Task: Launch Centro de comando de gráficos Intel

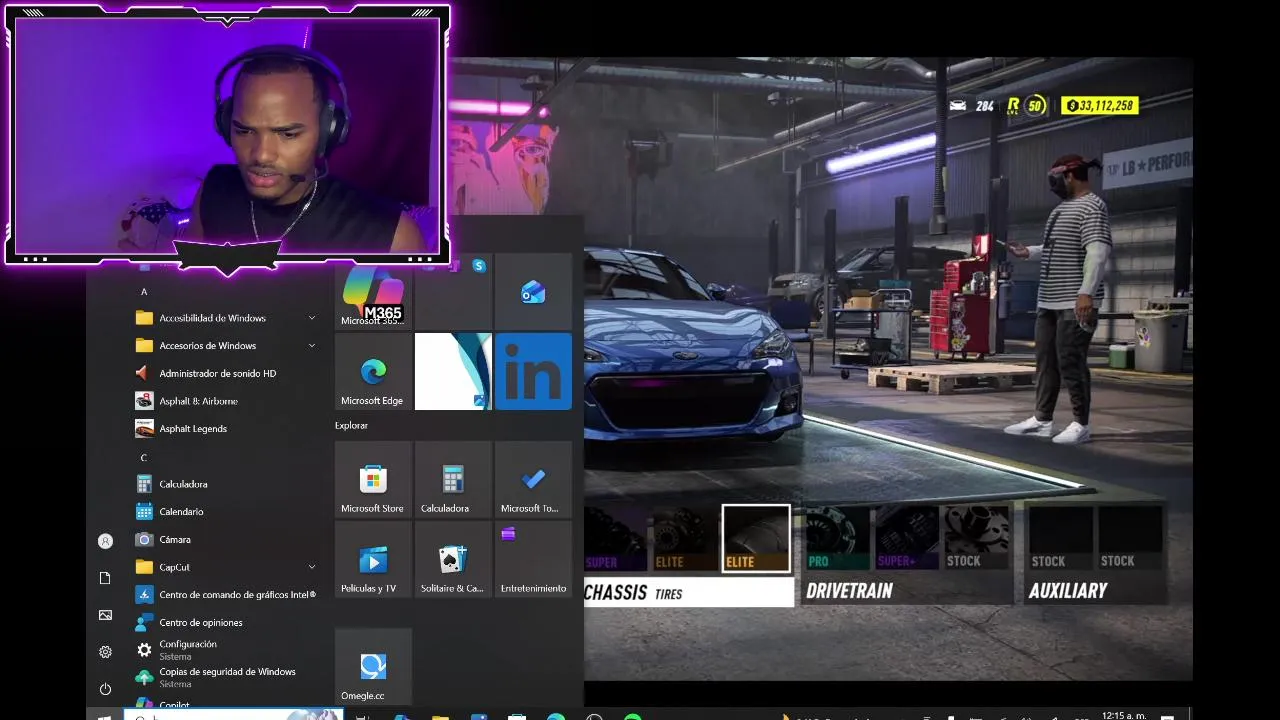Action: (x=227, y=594)
